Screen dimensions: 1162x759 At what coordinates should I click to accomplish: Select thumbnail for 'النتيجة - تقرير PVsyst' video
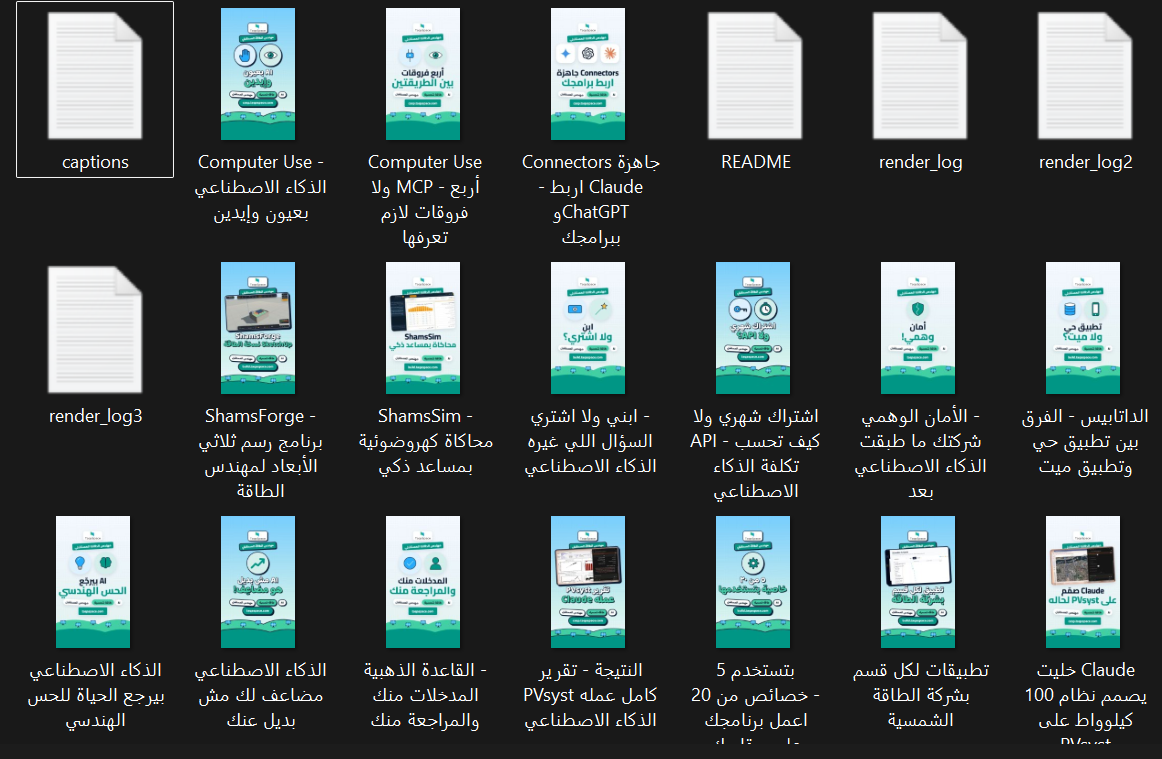point(588,583)
